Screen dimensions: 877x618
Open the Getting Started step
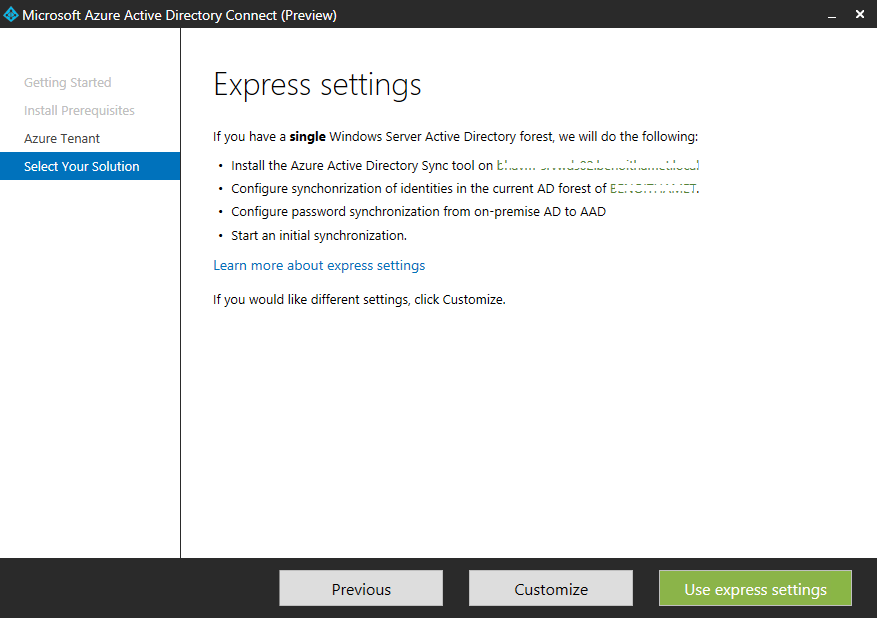pos(67,83)
